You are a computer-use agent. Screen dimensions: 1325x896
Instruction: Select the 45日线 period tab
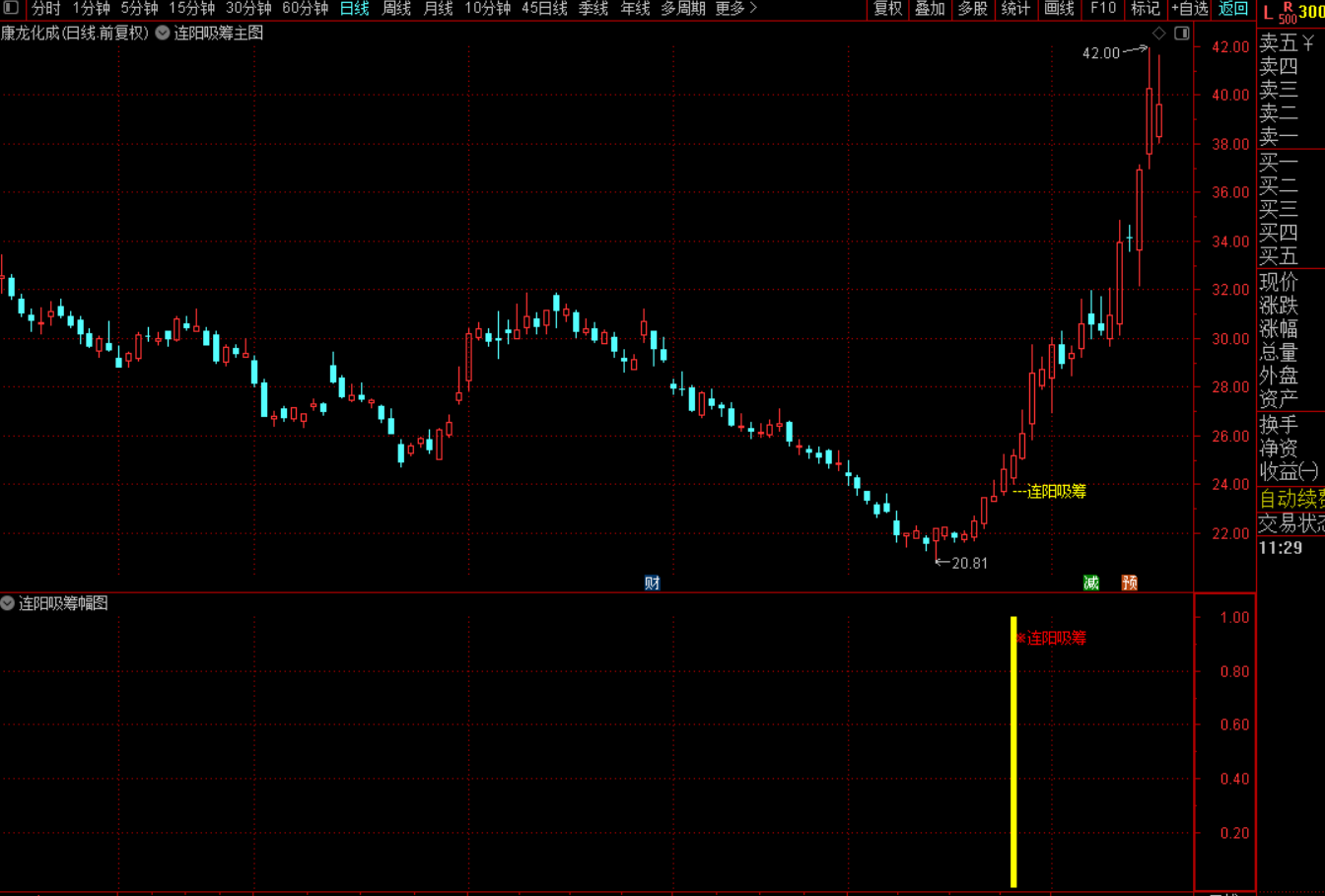point(544,8)
